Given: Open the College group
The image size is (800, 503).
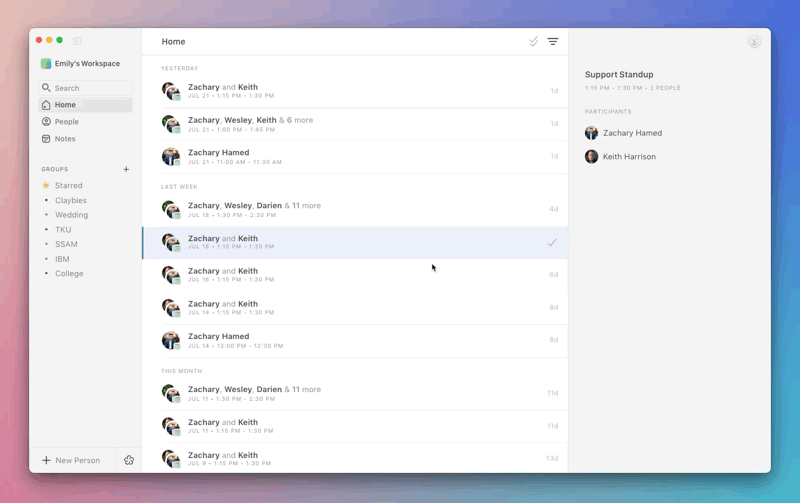Looking at the screenshot, I should 69,273.
